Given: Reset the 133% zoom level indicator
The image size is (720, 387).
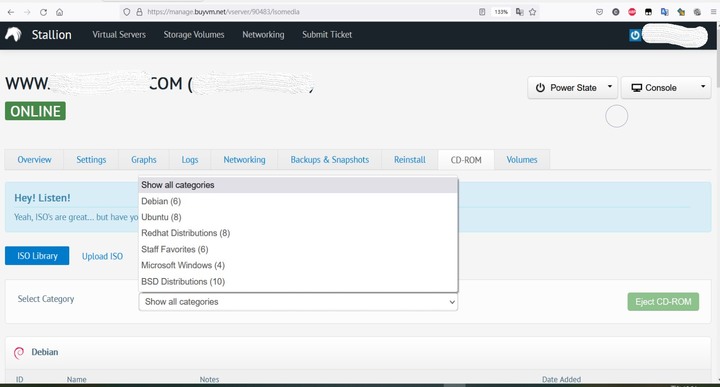Looking at the screenshot, I should point(501,12).
